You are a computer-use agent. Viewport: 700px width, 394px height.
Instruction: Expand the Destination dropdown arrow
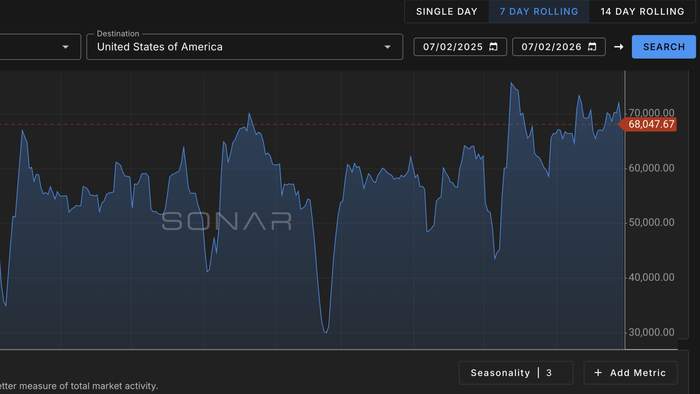(x=388, y=47)
